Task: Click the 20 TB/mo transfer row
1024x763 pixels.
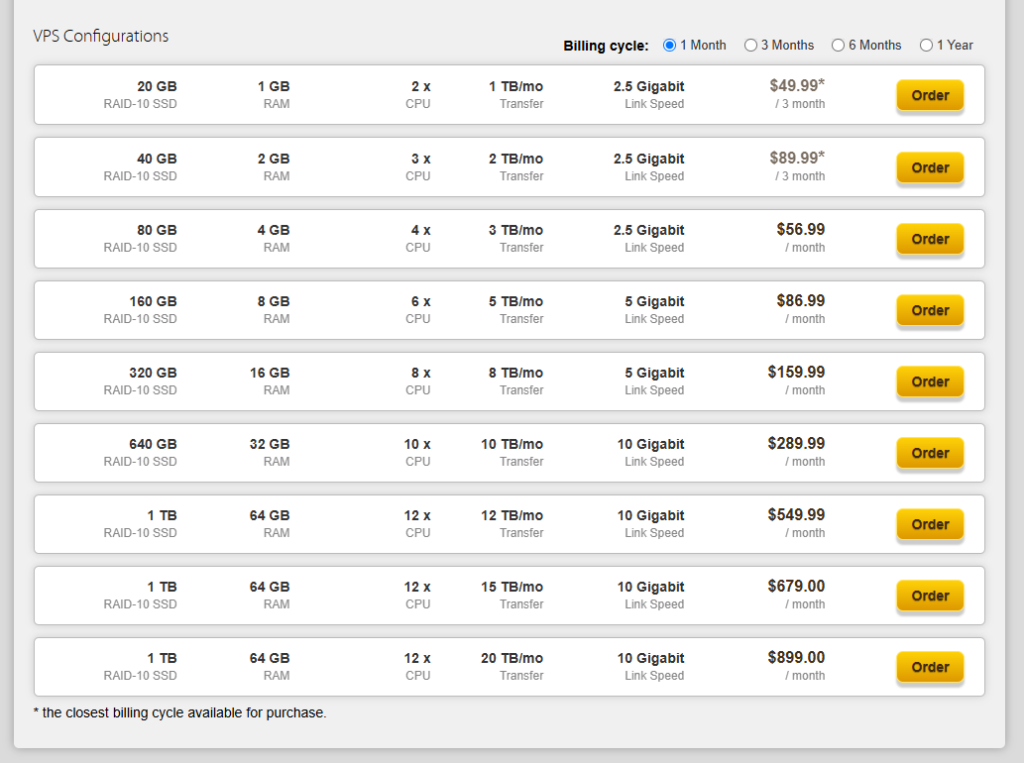Action: tap(511, 658)
